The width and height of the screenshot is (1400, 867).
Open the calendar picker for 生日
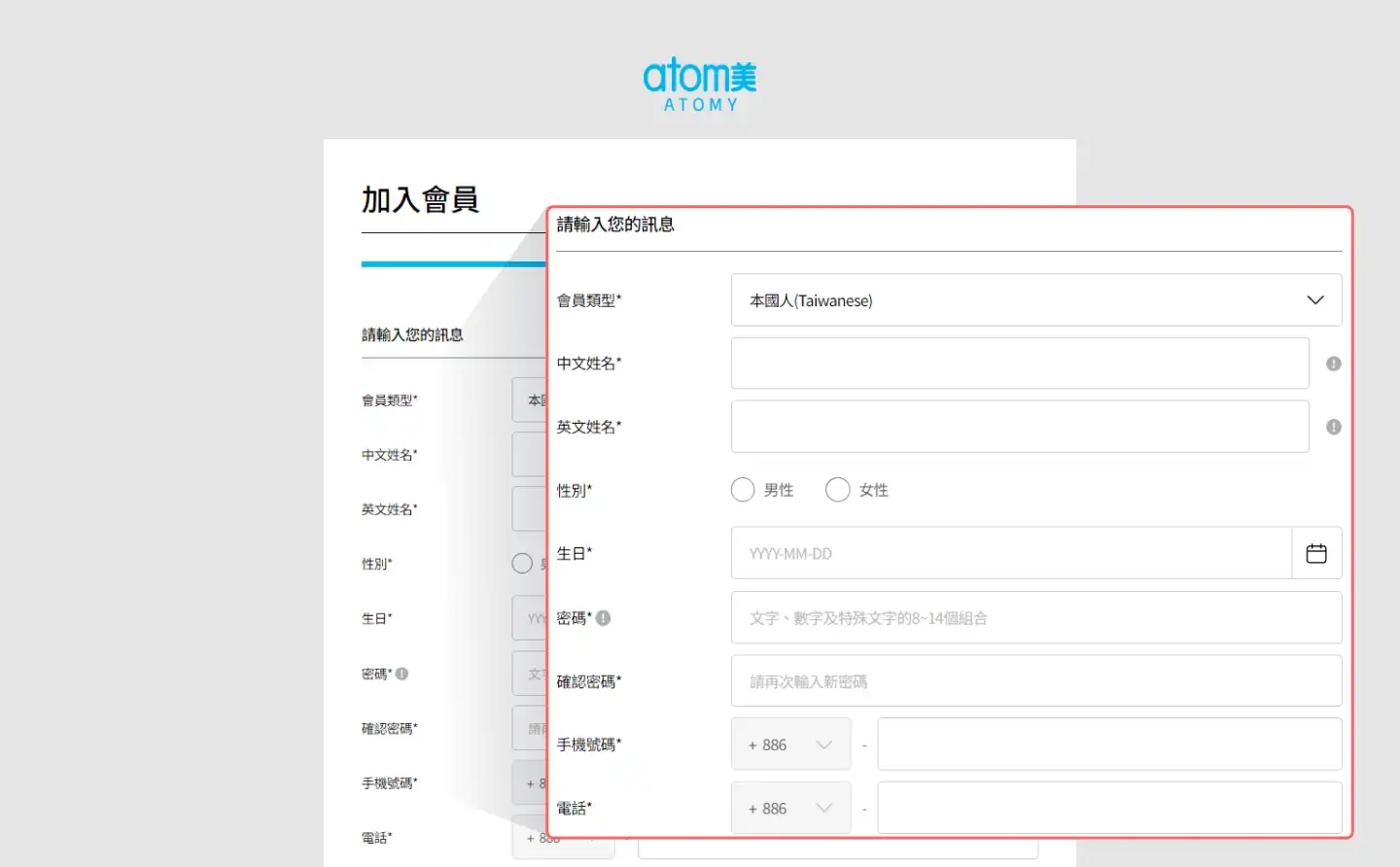[x=1315, y=553]
